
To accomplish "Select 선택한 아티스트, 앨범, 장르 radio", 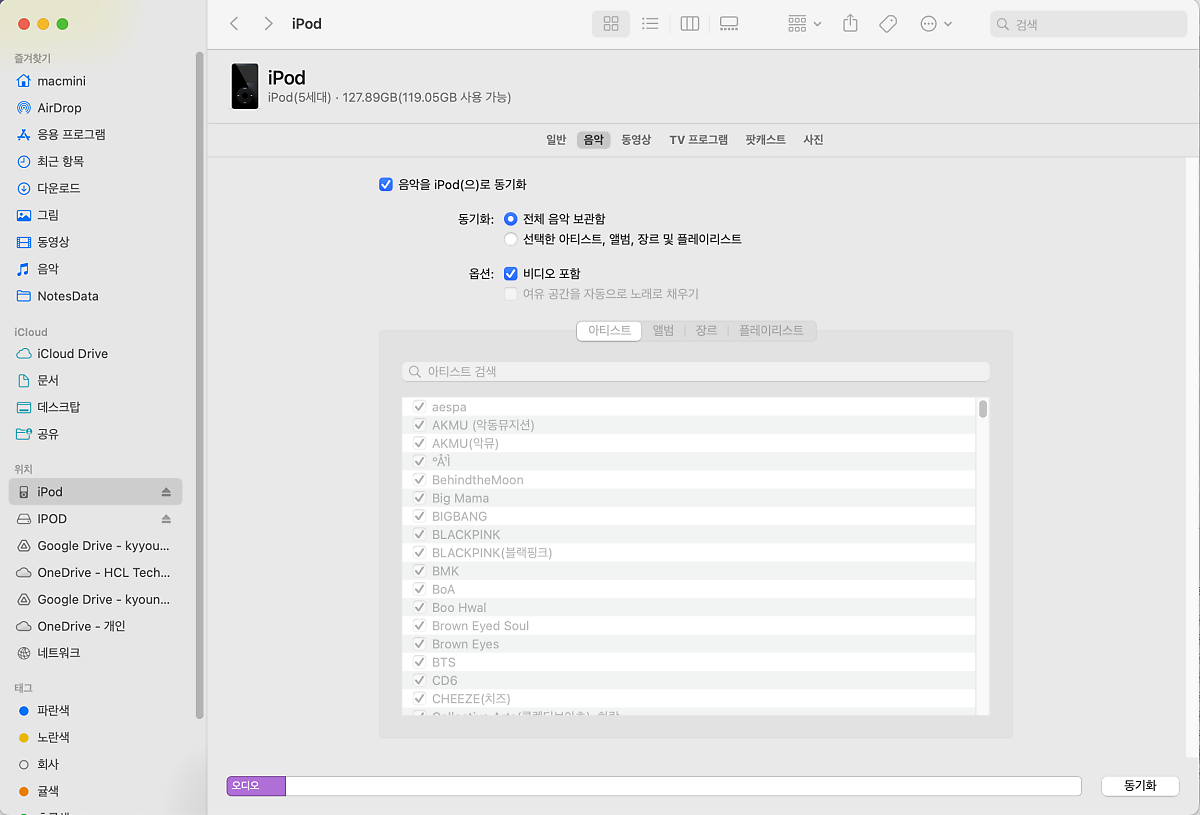I will click(511, 239).
